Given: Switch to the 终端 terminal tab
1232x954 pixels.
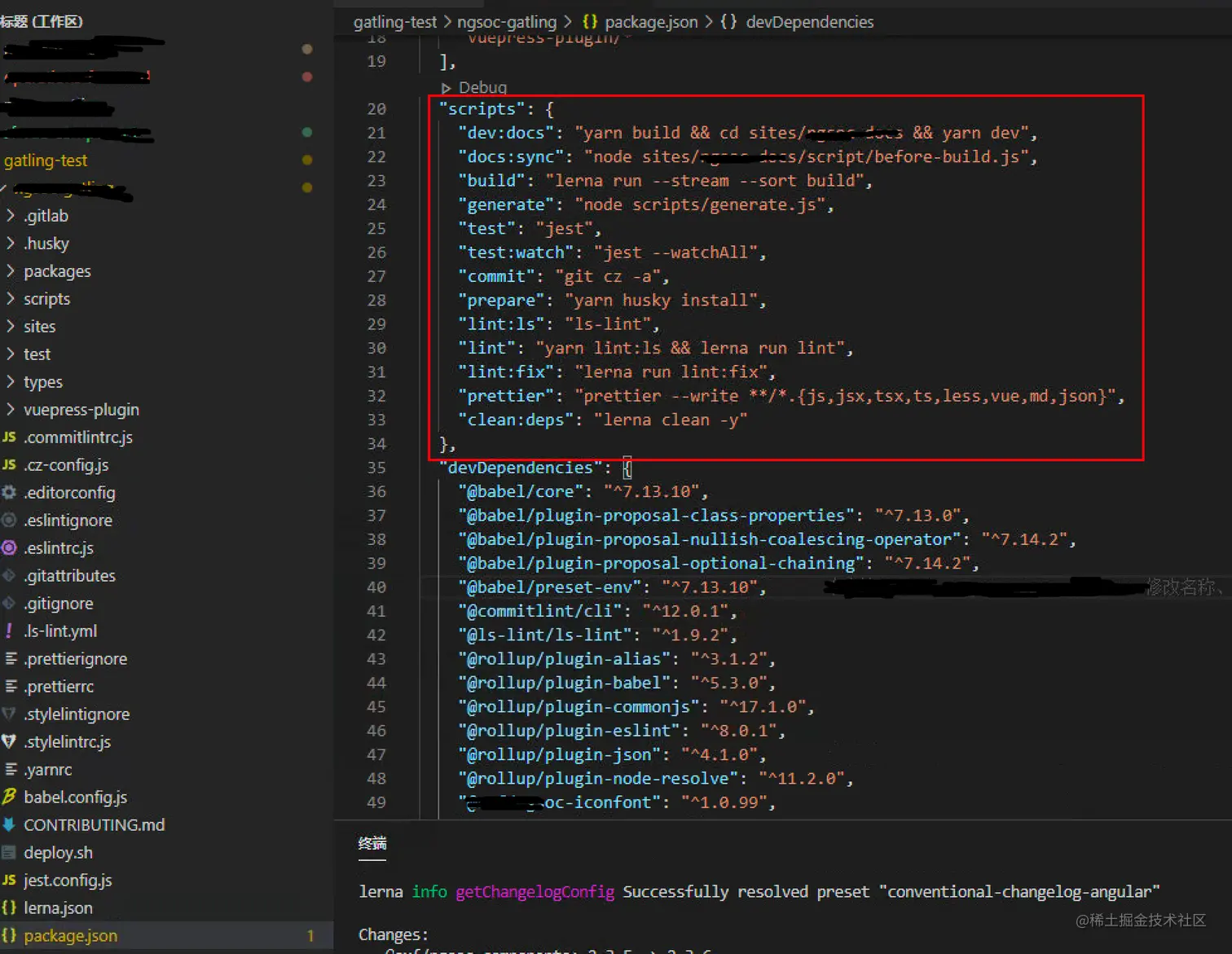Looking at the screenshot, I should (x=372, y=844).
